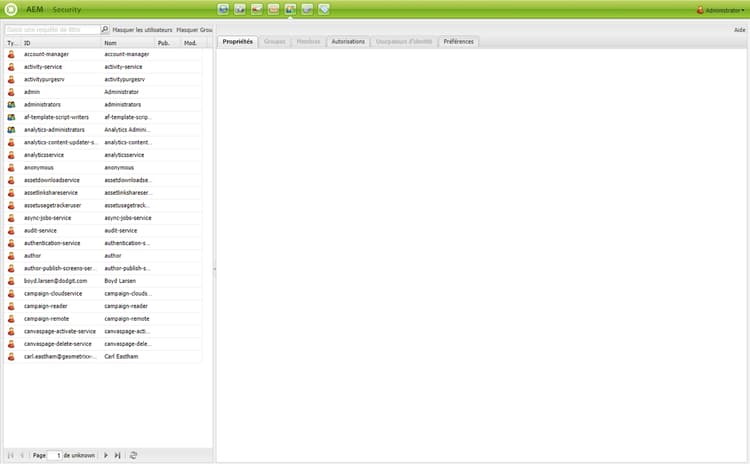Jump to the last page arrow
Screen dimensions: 750x464
[x=117, y=455]
